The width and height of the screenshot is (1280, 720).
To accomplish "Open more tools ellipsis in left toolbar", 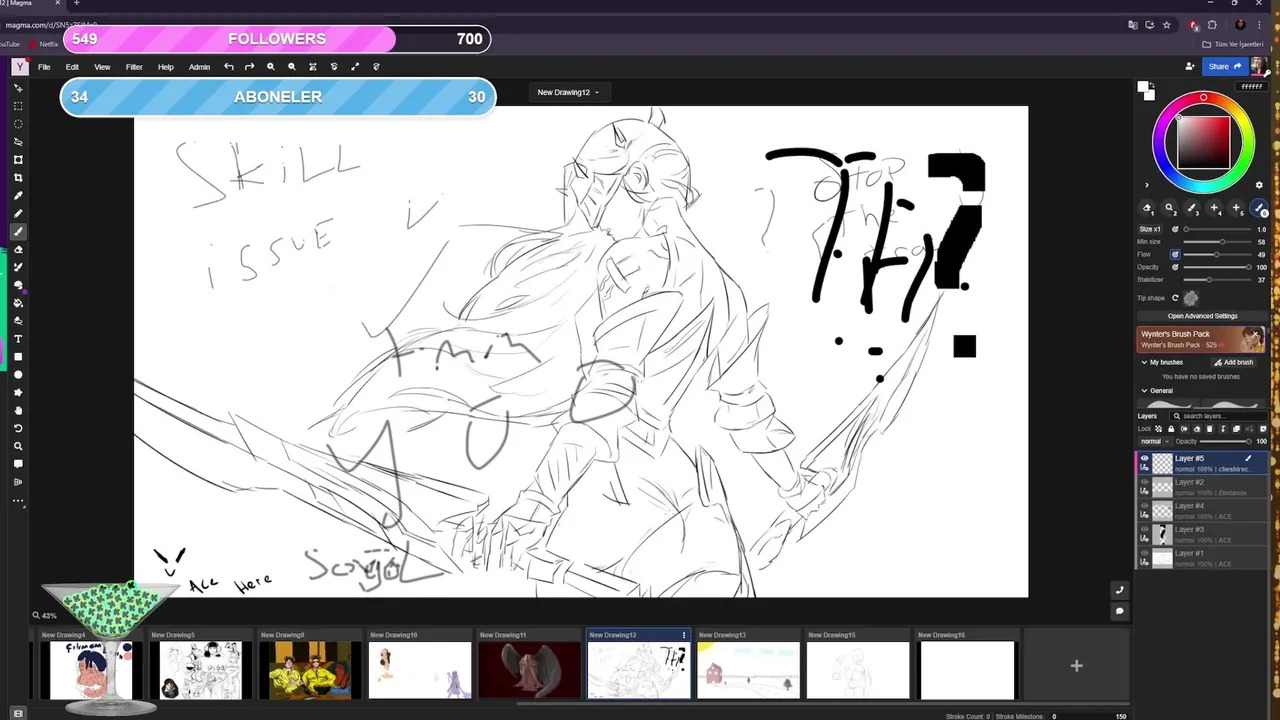I will 18,500.
